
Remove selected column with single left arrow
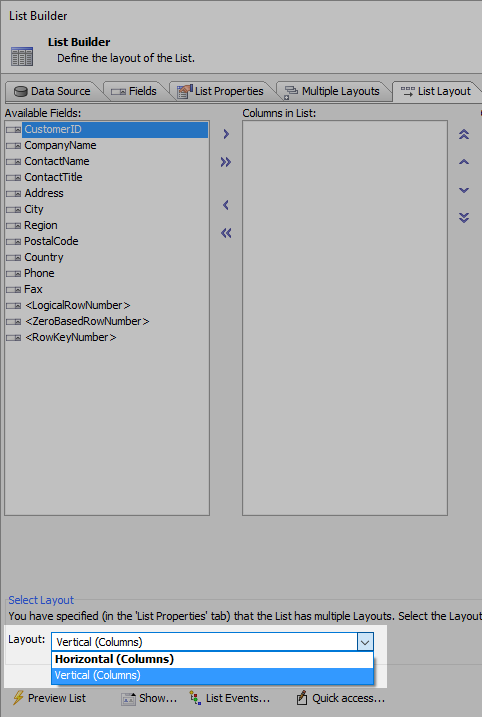pyautogui.click(x=226, y=205)
